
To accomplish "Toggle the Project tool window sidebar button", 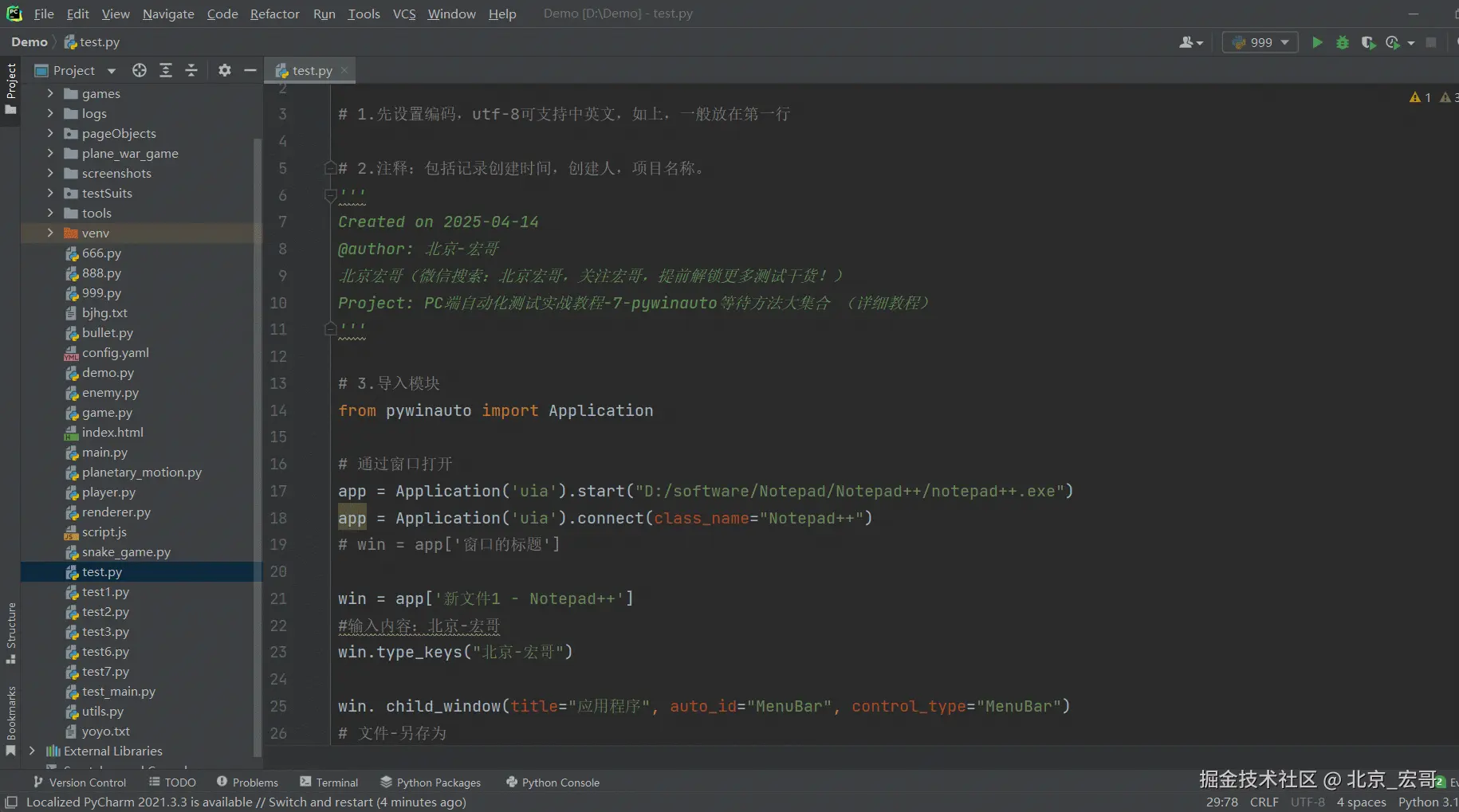I will tap(11, 88).
